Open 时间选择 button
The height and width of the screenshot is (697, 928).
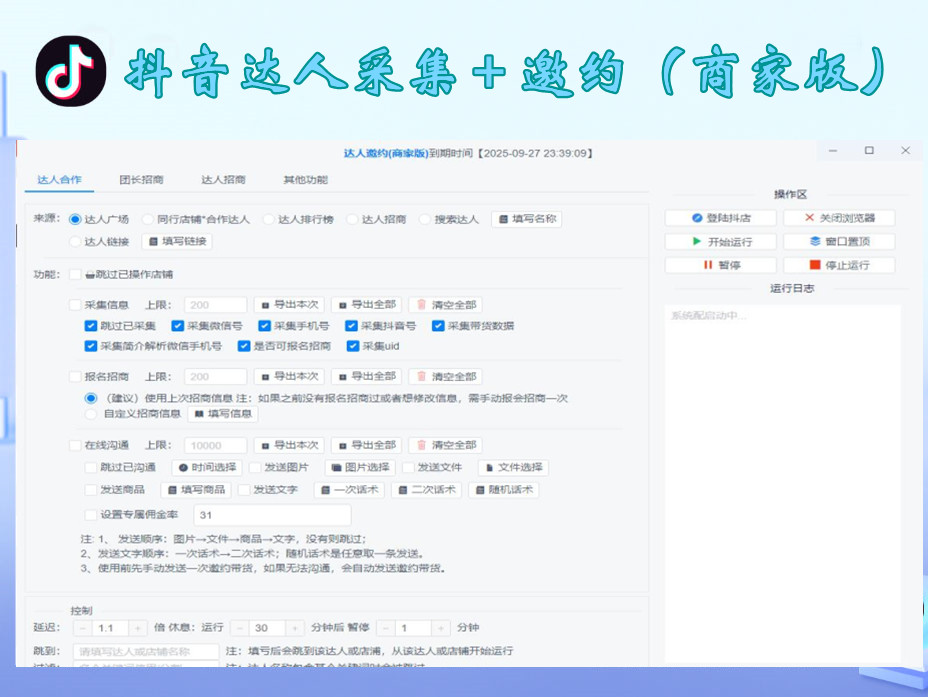(207, 467)
